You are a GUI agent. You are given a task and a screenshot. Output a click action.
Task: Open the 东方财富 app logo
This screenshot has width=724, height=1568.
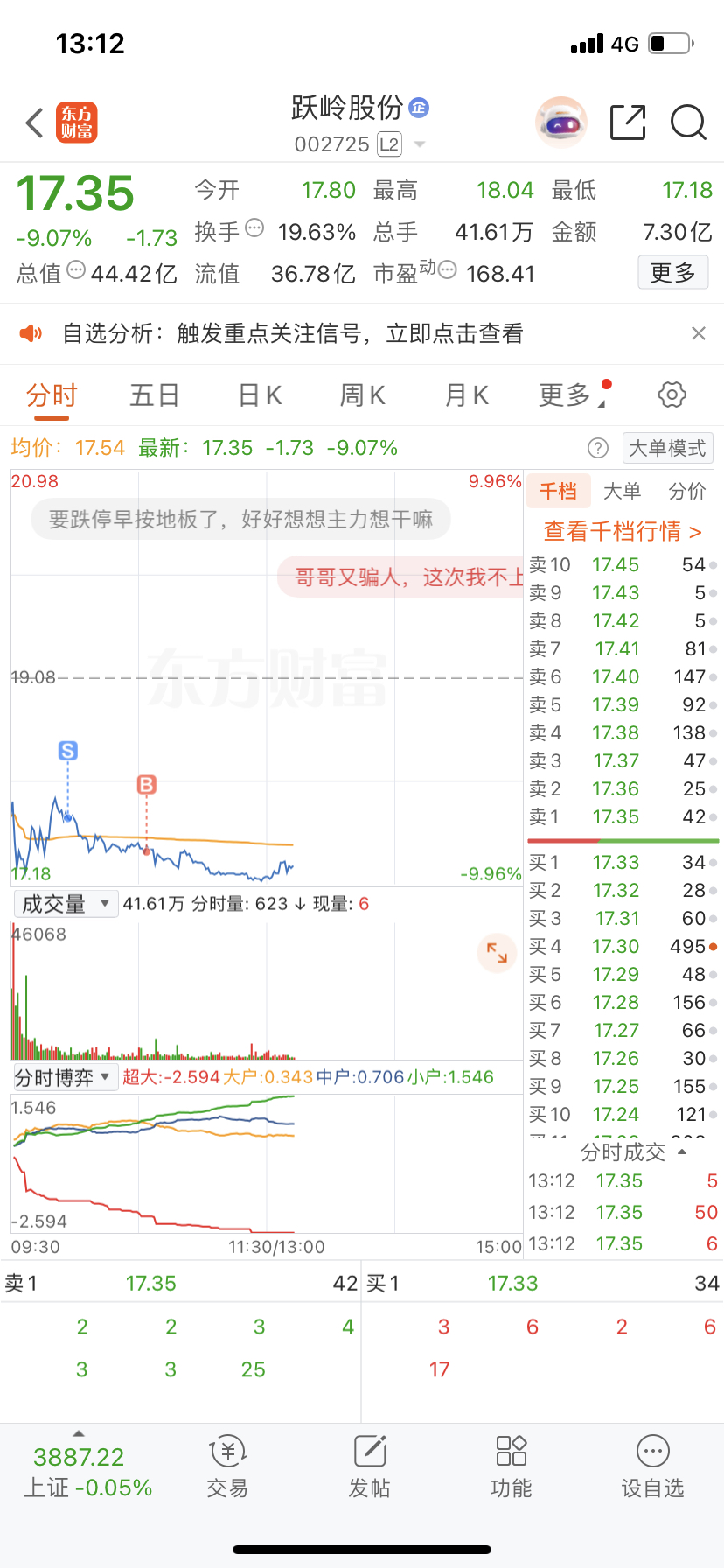[77, 122]
